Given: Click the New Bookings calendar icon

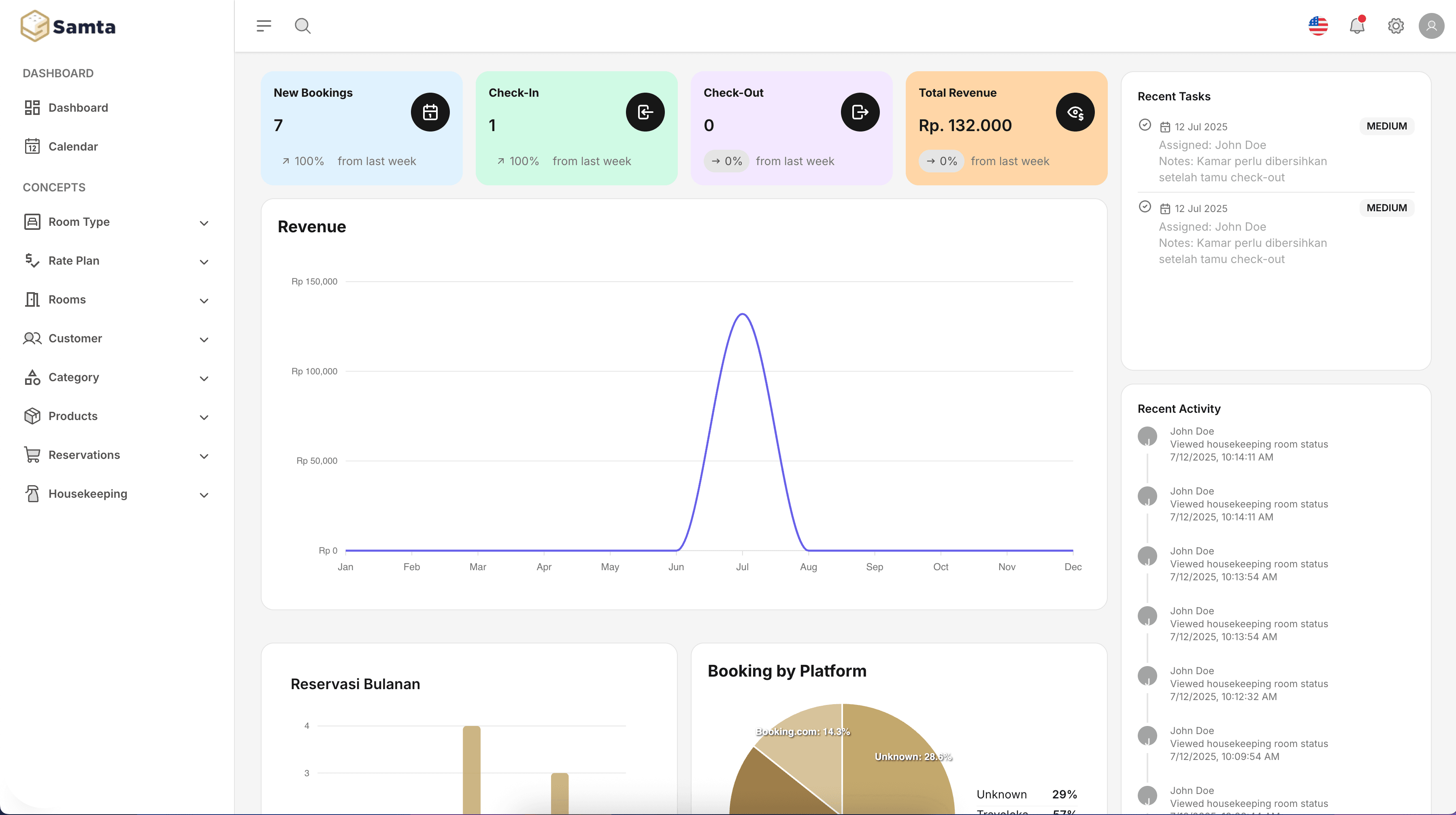Looking at the screenshot, I should click(430, 112).
